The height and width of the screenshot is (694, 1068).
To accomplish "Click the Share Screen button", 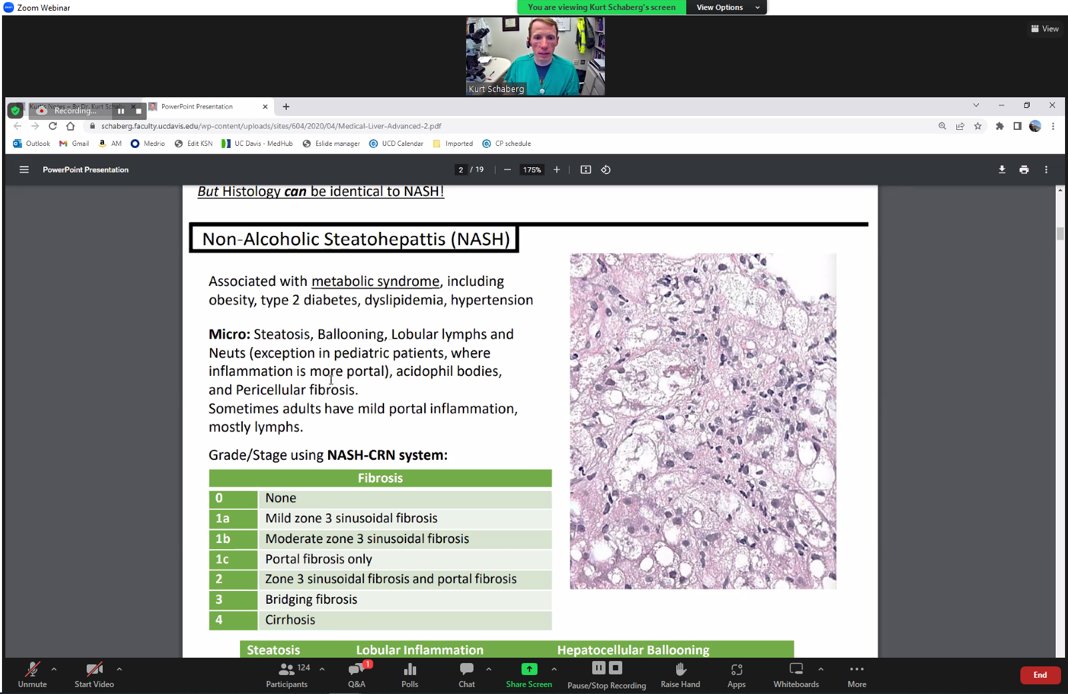I will [x=529, y=675].
